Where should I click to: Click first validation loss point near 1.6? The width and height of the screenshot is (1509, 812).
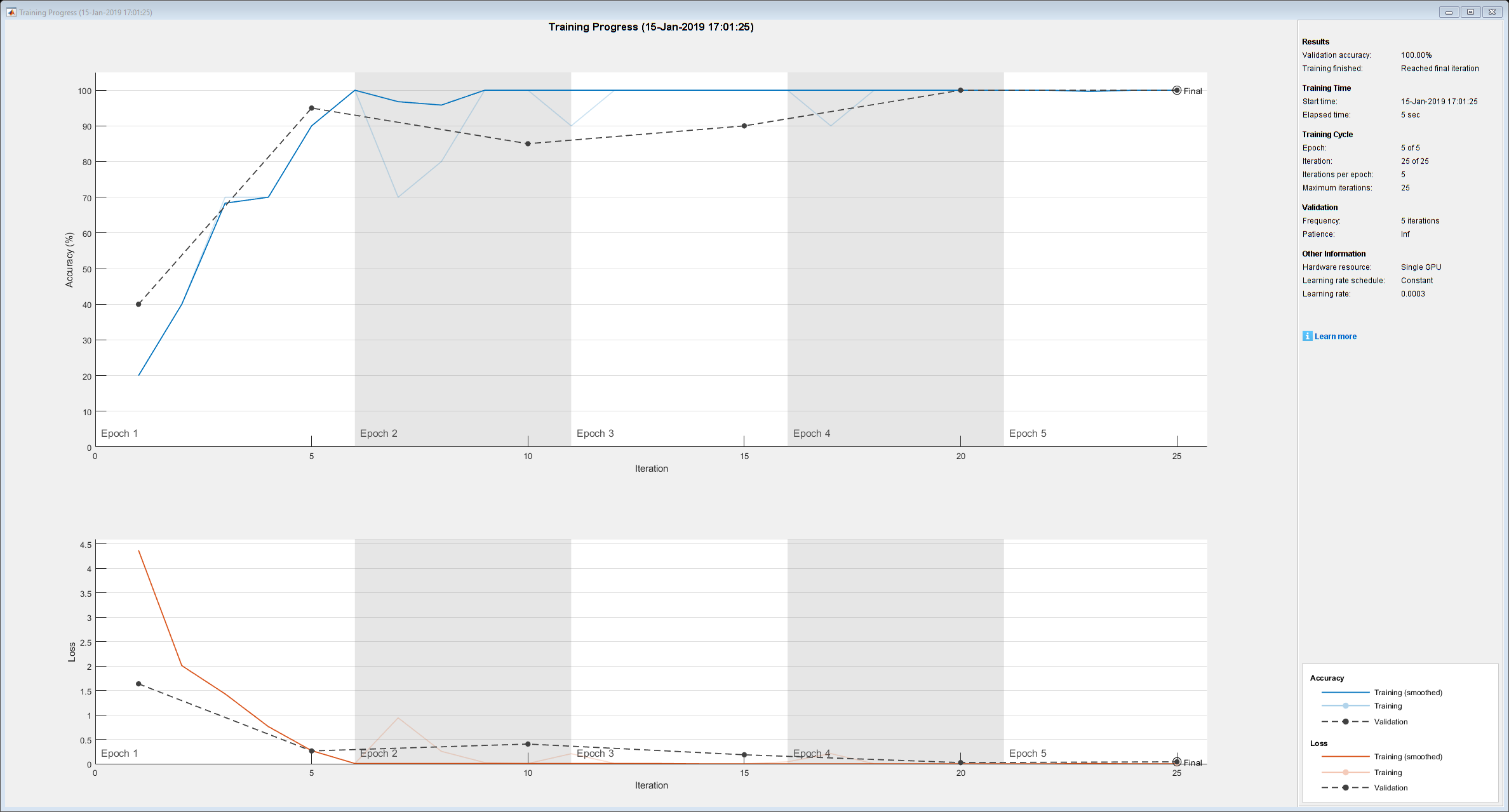(x=138, y=684)
